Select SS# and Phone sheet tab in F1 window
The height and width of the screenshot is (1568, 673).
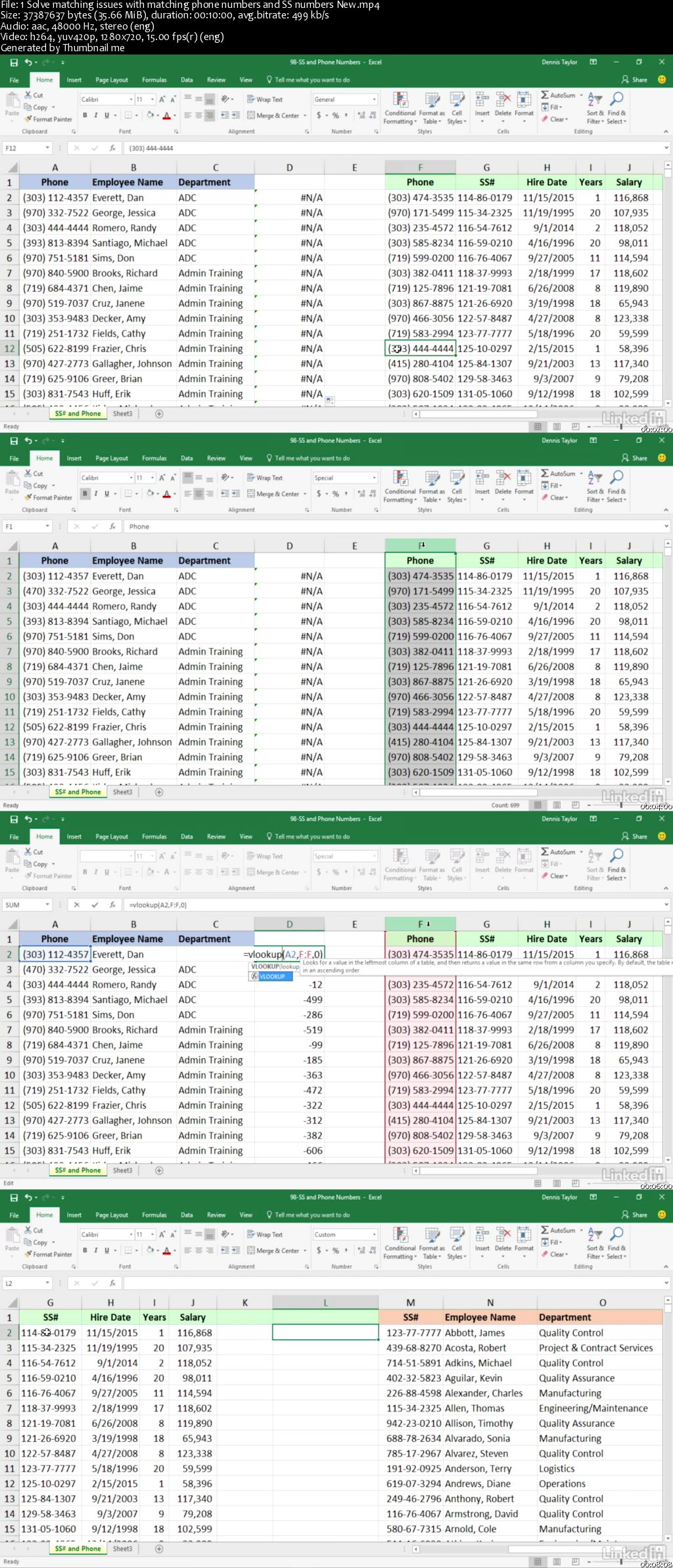coord(78,792)
